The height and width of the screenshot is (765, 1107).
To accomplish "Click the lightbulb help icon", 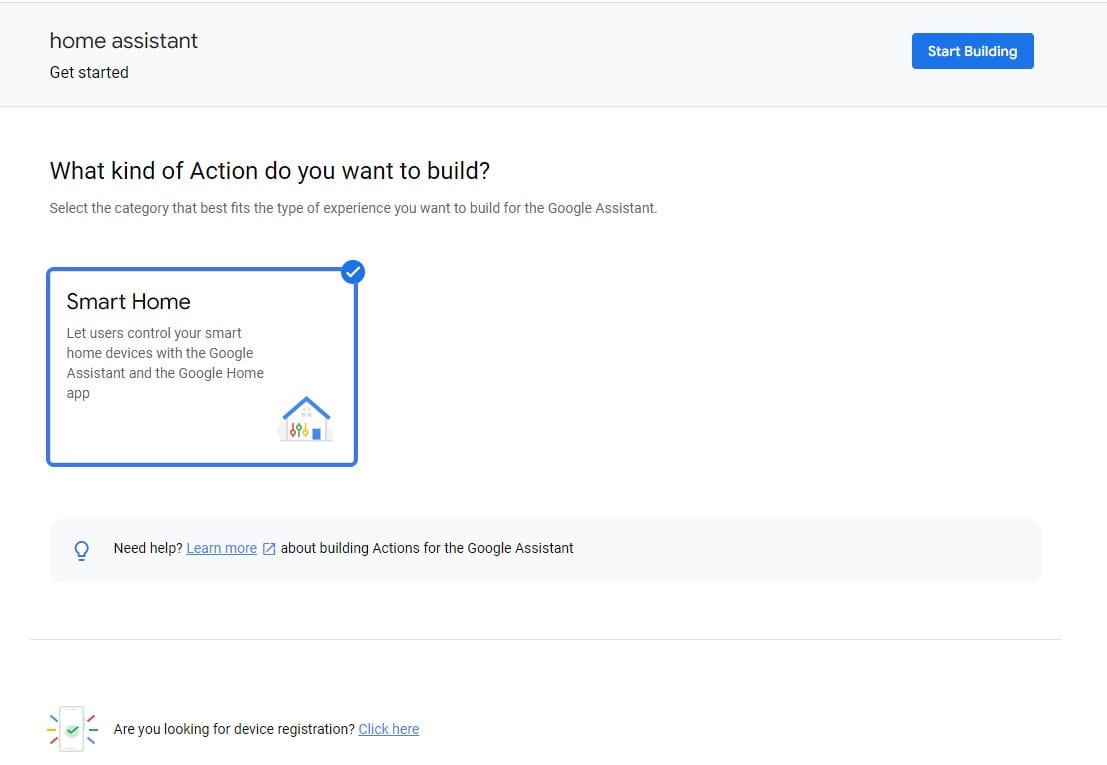I will pos(82,550).
